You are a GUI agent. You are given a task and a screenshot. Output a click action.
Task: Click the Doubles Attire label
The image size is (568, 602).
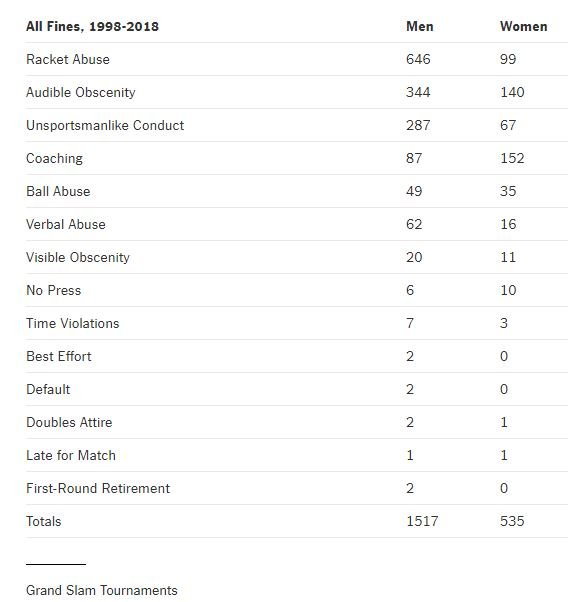[x=69, y=423]
